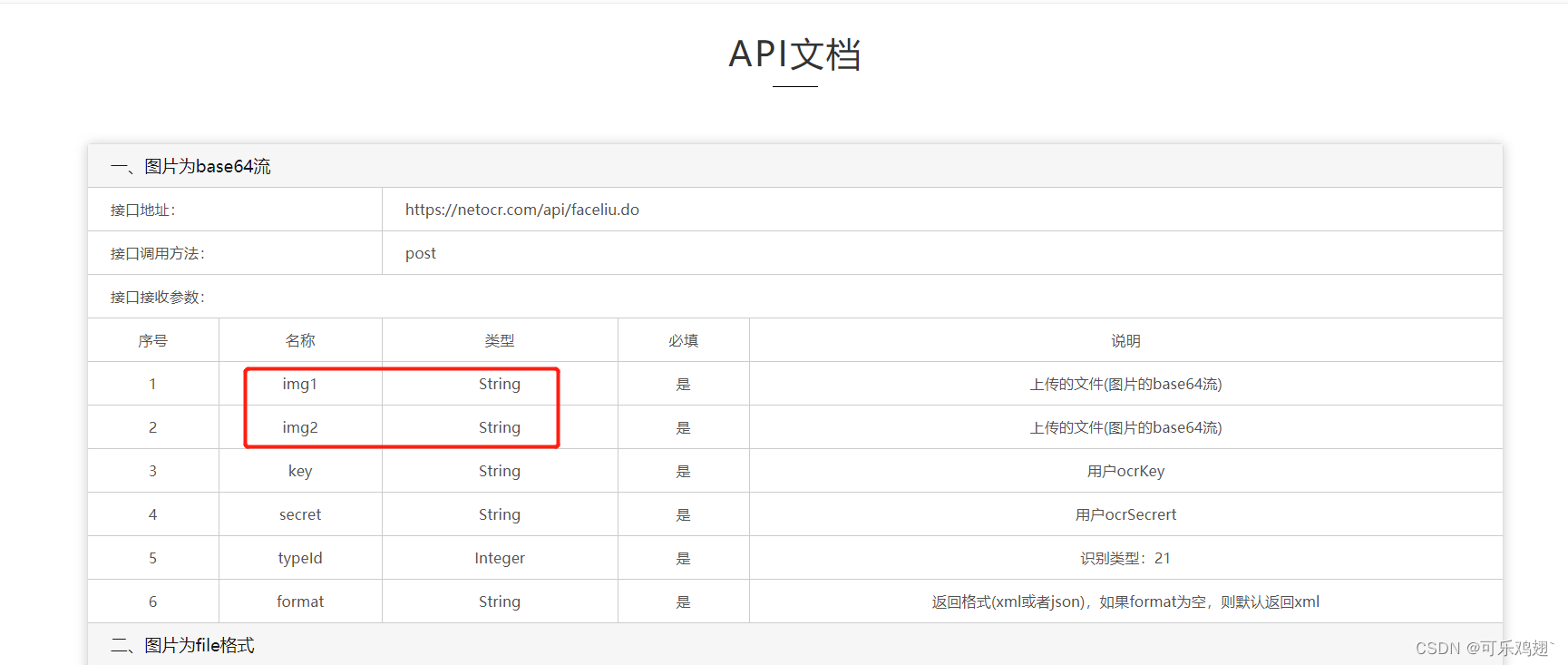The width and height of the screenshot is (1568, 665).
Task: Click the 是 required cell in format row
Action: [684, 601]
